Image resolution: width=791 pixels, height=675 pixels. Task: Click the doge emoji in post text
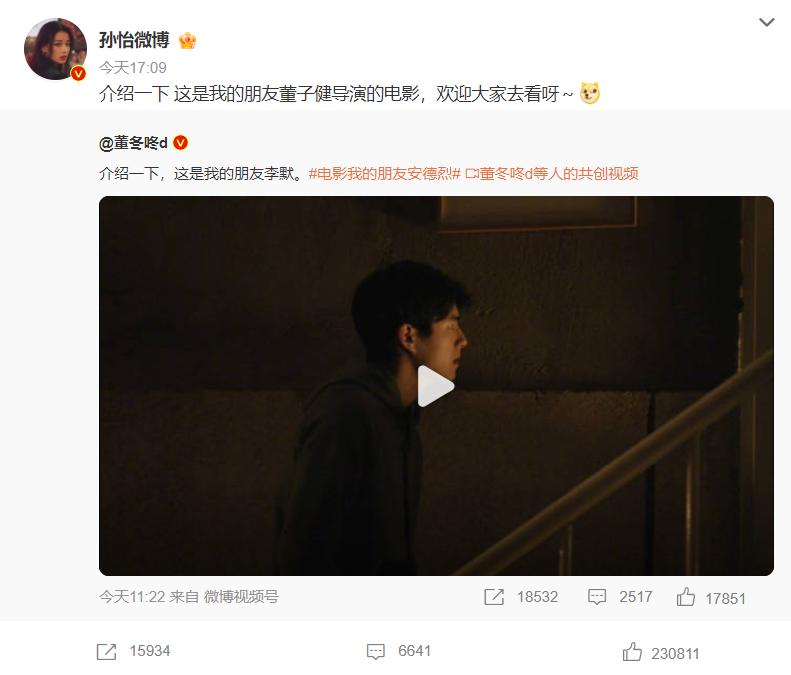tap(590, 93)
